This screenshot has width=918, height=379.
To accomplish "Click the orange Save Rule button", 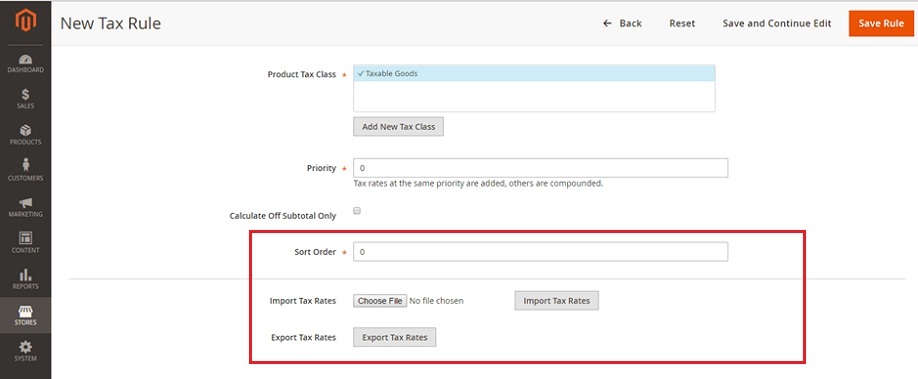I will (881, 23).
